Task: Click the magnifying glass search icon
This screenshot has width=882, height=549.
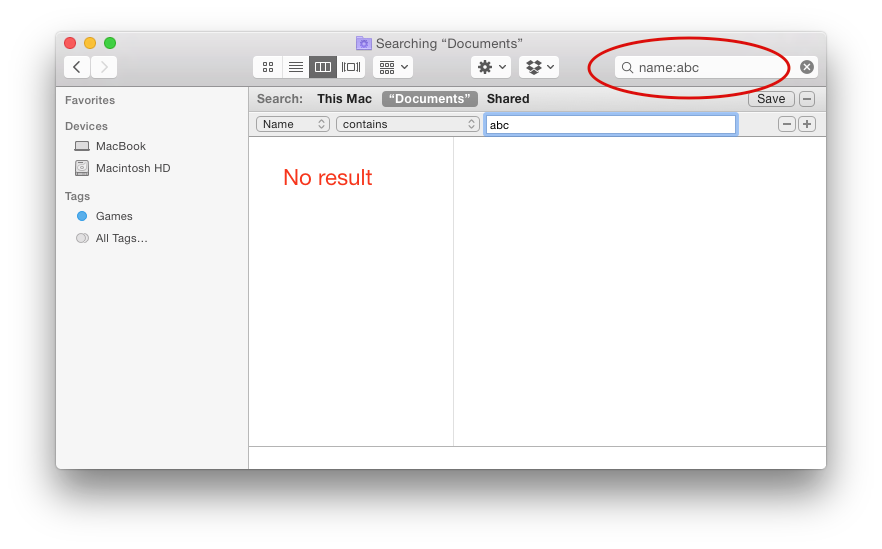Action: click(627, 68)
